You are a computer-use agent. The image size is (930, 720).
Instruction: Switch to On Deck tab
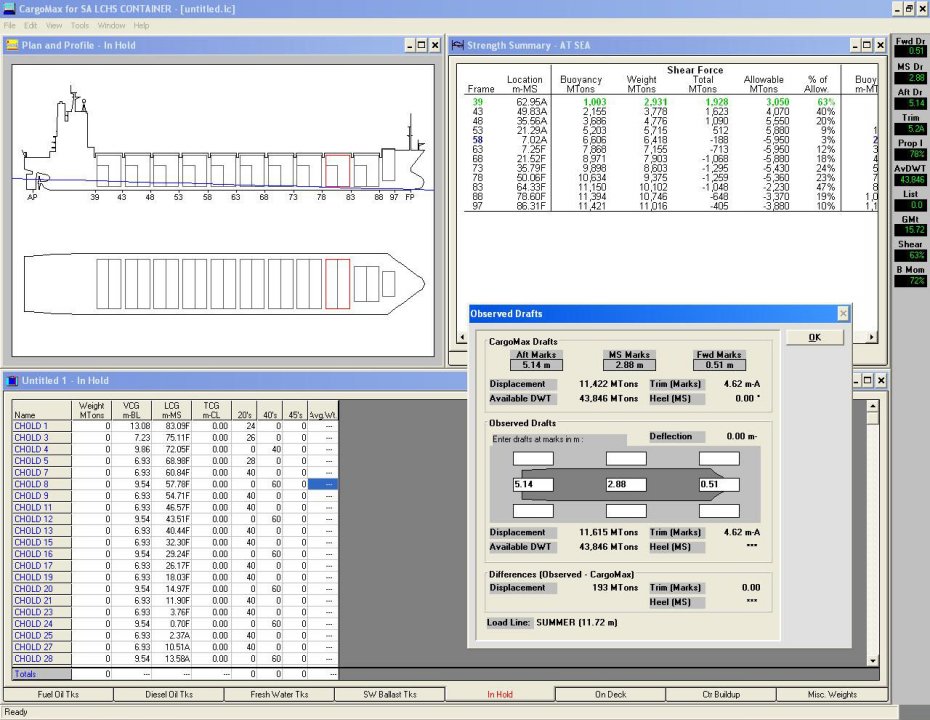coord(610,694)
